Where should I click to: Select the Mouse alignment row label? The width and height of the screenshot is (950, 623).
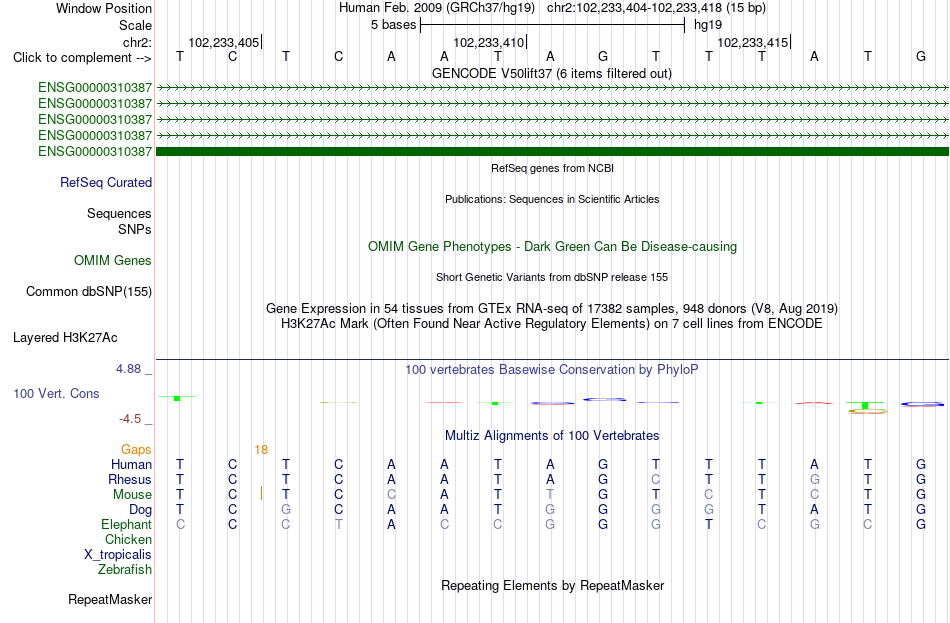pyautogui.click(x=132, y=495)
